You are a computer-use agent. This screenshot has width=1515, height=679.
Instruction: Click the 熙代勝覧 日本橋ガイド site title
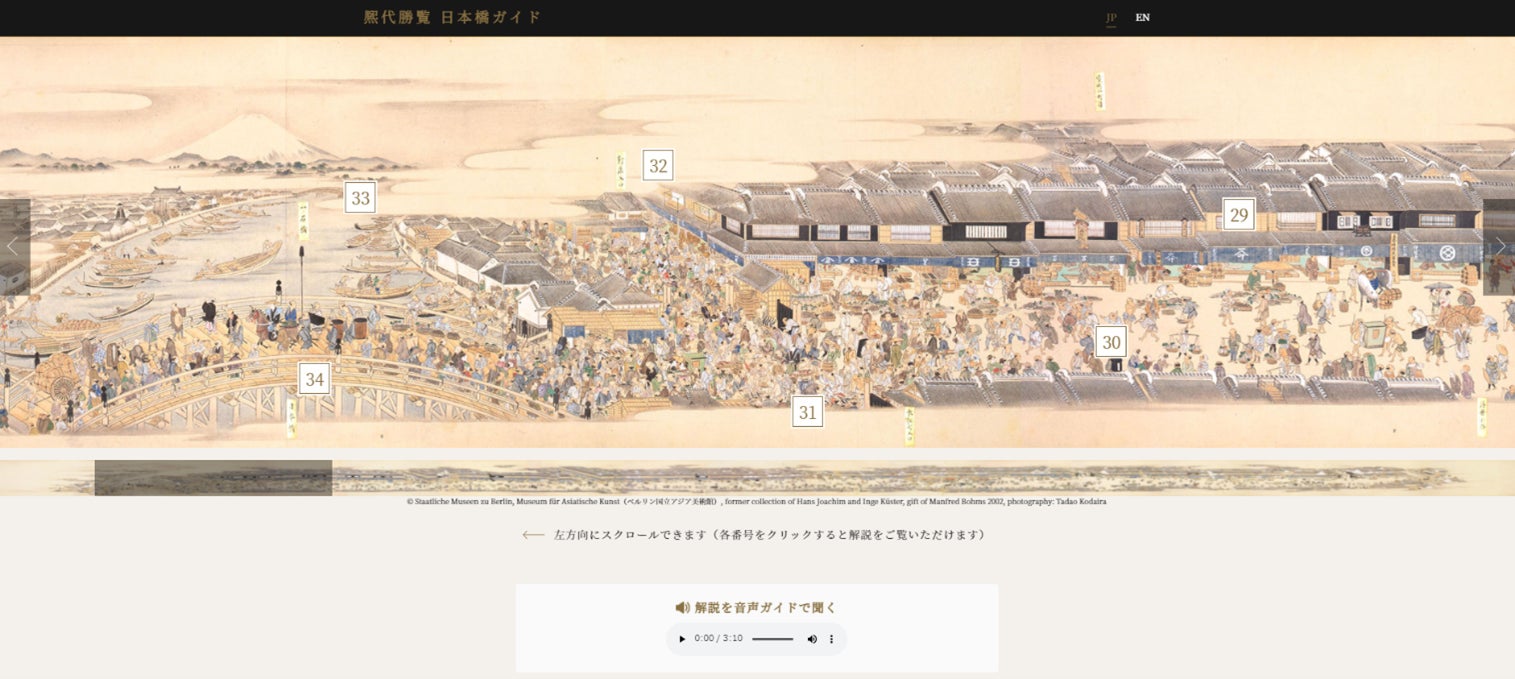pyautogui.click(x=452, y=17)
